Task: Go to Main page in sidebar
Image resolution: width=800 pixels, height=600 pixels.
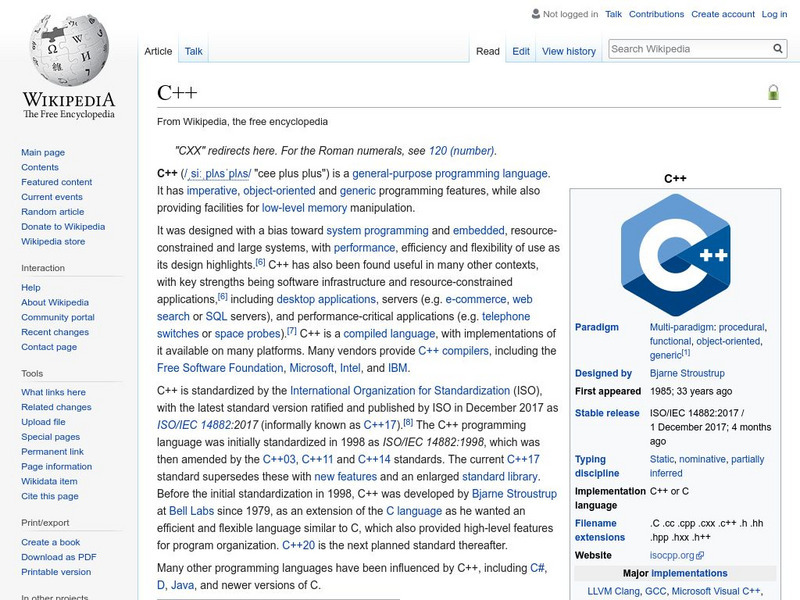Action: pyautogui.click(x=43, y=152)
